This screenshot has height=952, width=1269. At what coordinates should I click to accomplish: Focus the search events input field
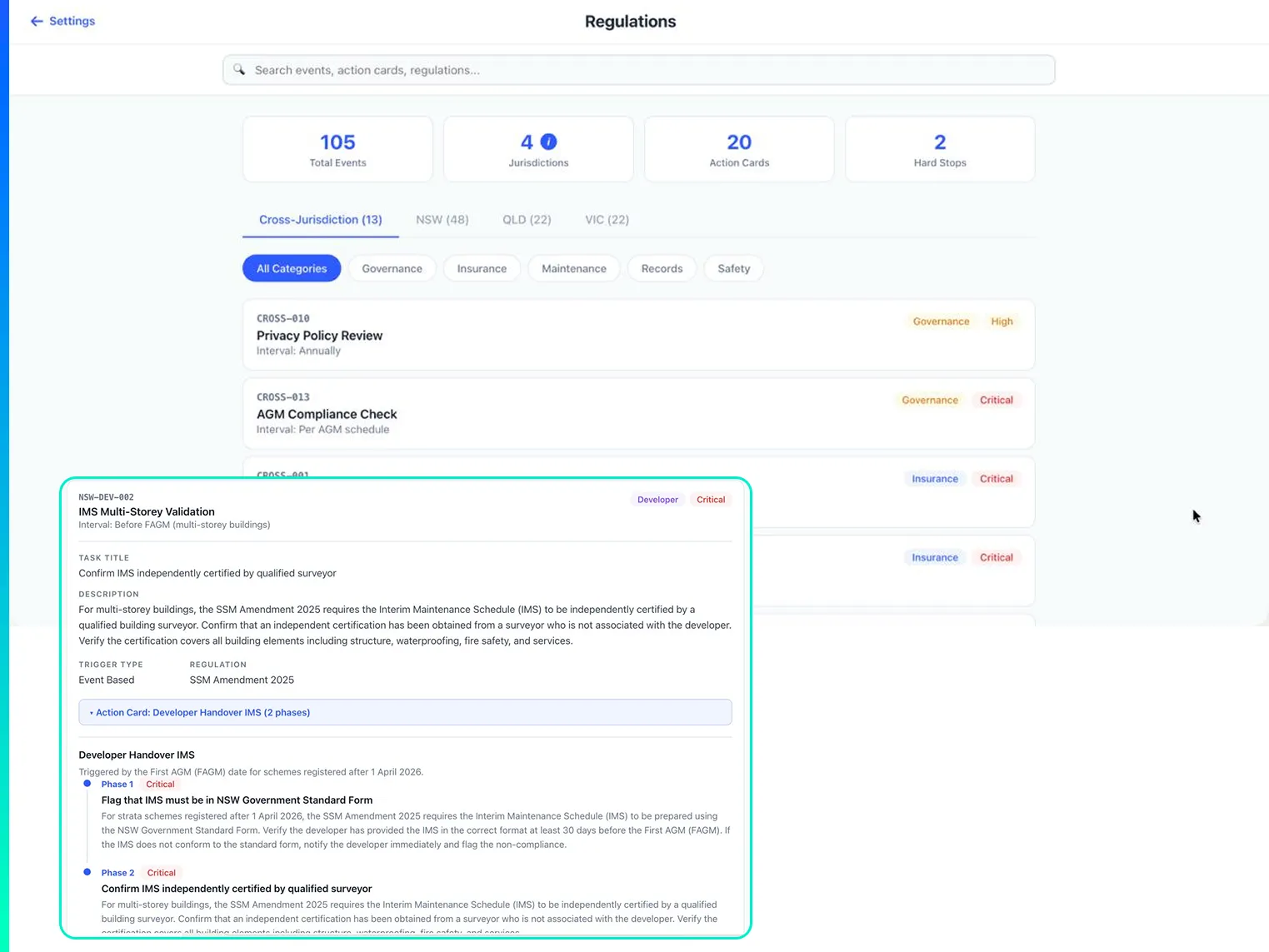(638, 70)
